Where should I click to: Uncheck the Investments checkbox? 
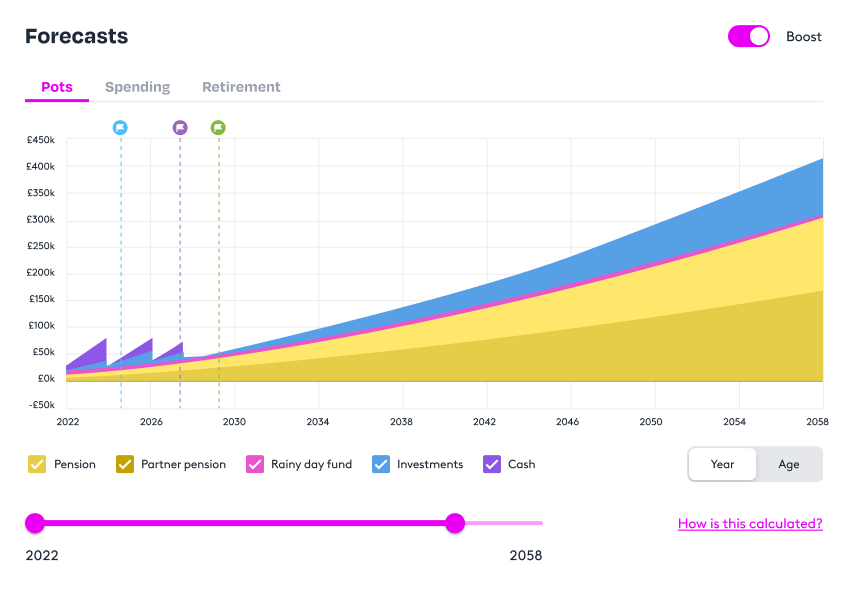tap(381, 464)
